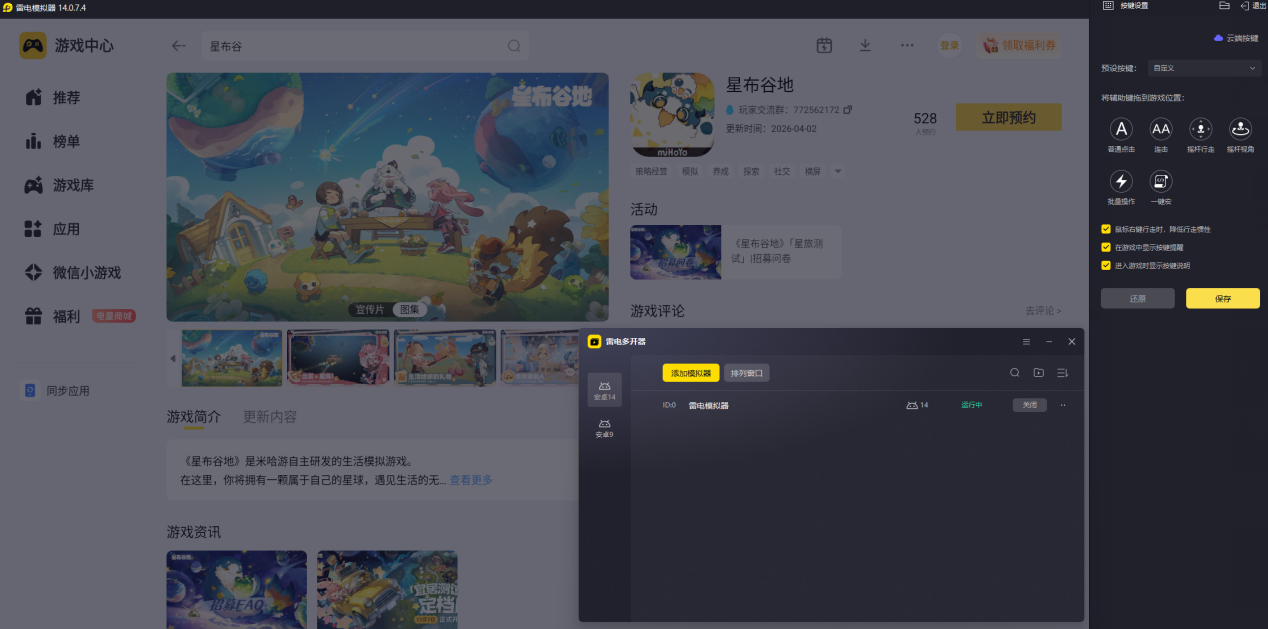Click the back arrow next to search box
The height and width of the screenshot is (629, 1268).
(179, 46)
